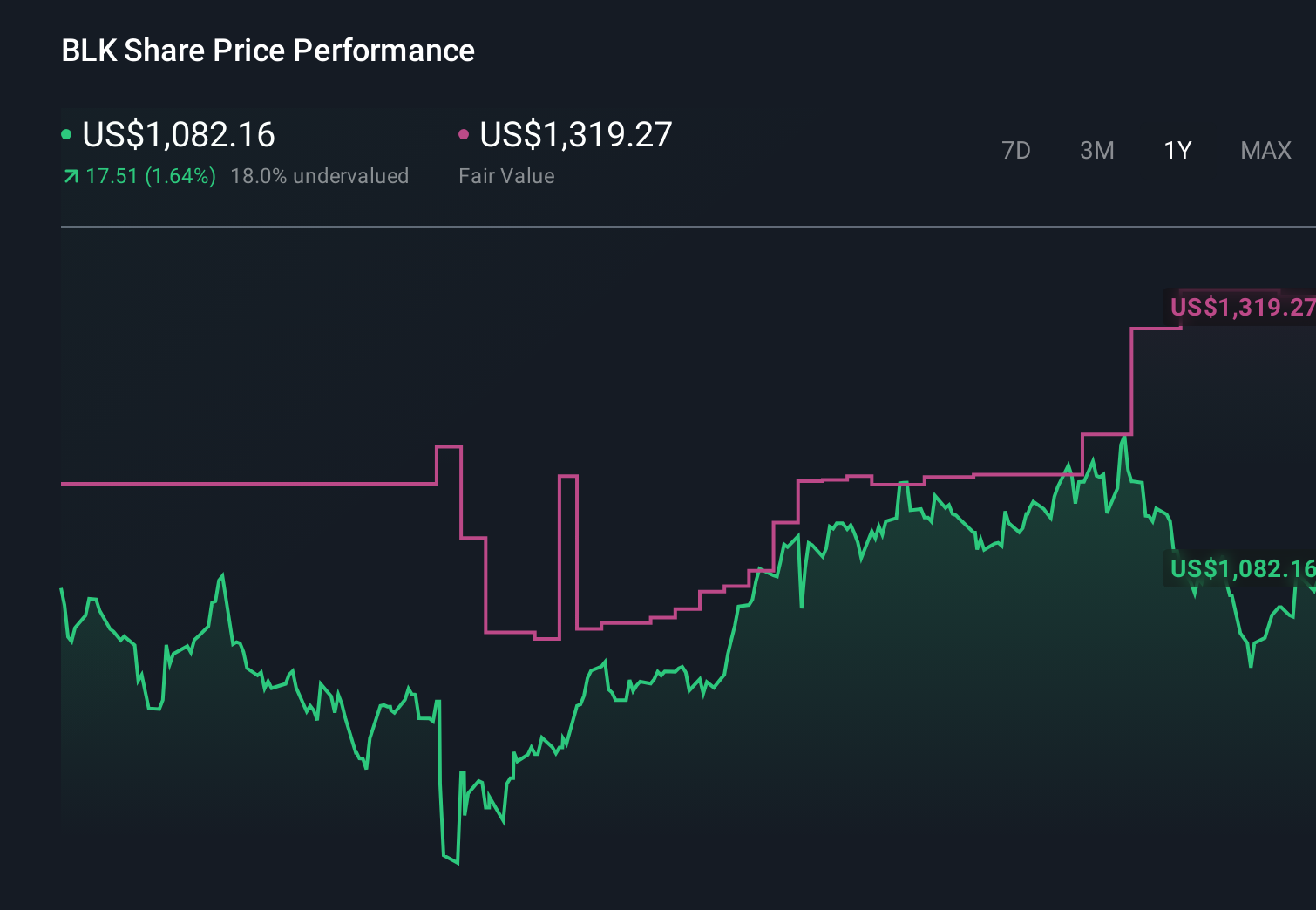Select the US$1,319.27 fair value label on chart
The height and width of the screenshot is (910, 1316).
[1241, 307]
